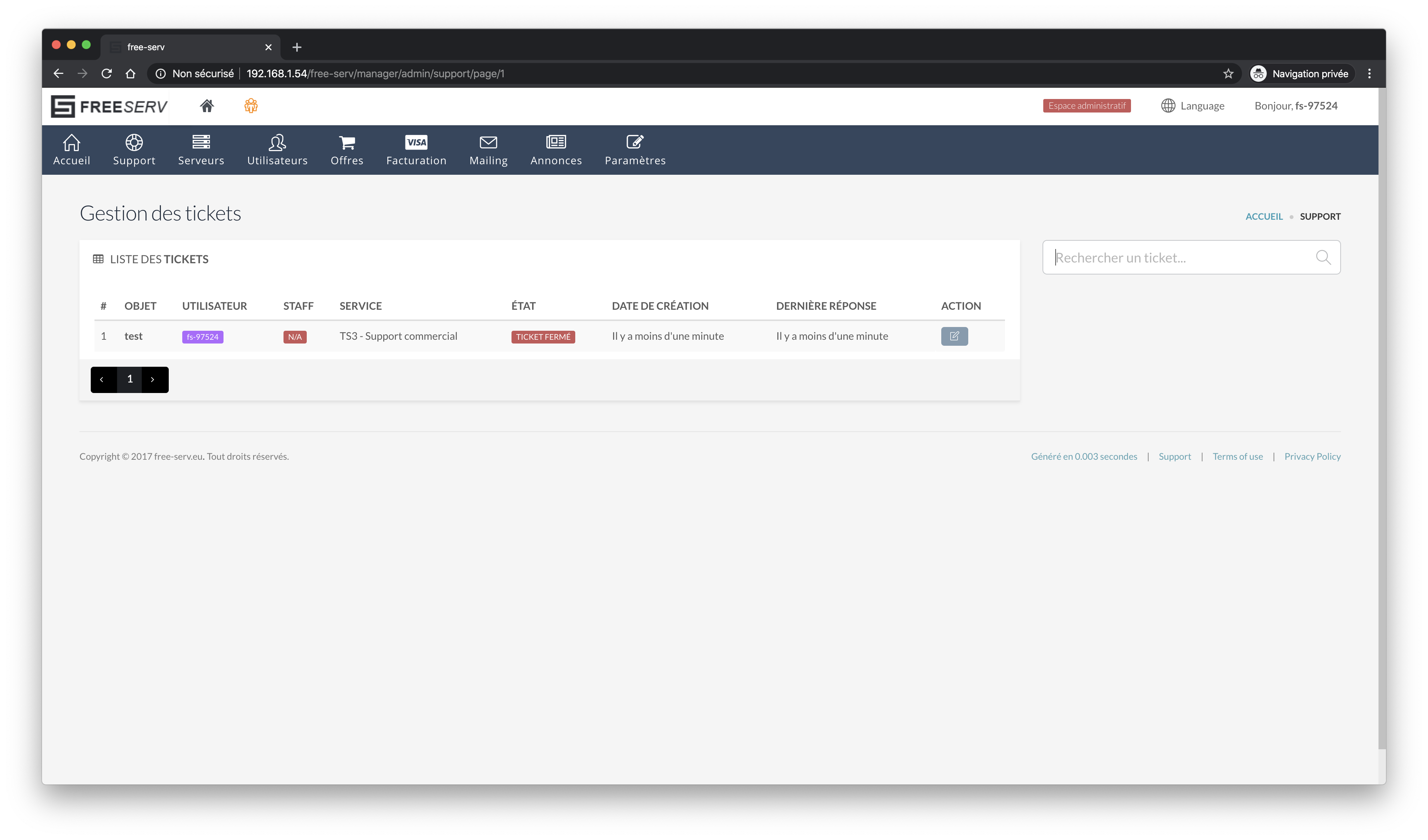Edit the test ticket with action button

pyautogui.click(x=954, y=336)
